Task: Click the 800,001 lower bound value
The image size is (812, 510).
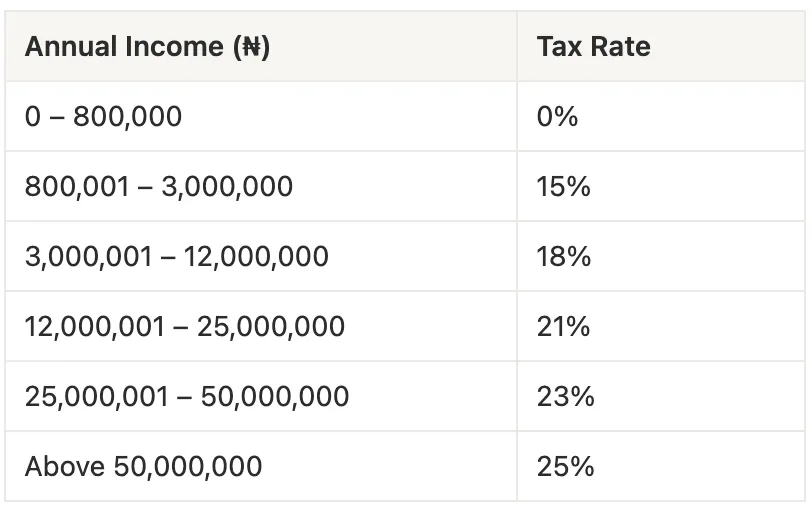Action: point(77,187)
